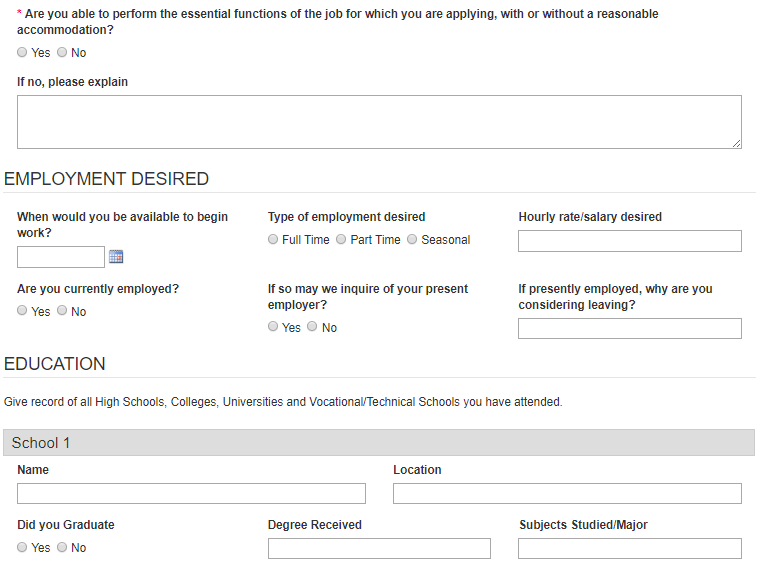Click the 'If no, please explain' text area
Image resolution: width=759 pixels, height=569 pixels.
pyautogui.click(x=379, y=122)
